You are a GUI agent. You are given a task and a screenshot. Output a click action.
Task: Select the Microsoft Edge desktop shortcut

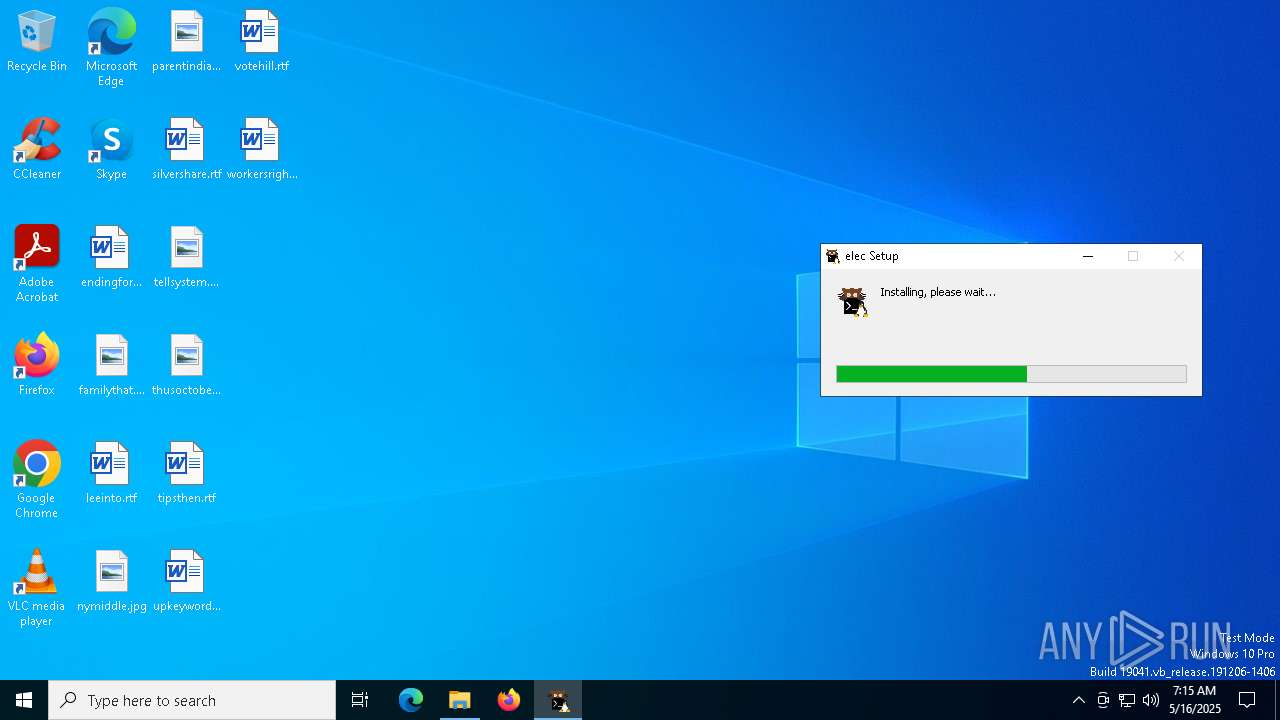(111, 48)
